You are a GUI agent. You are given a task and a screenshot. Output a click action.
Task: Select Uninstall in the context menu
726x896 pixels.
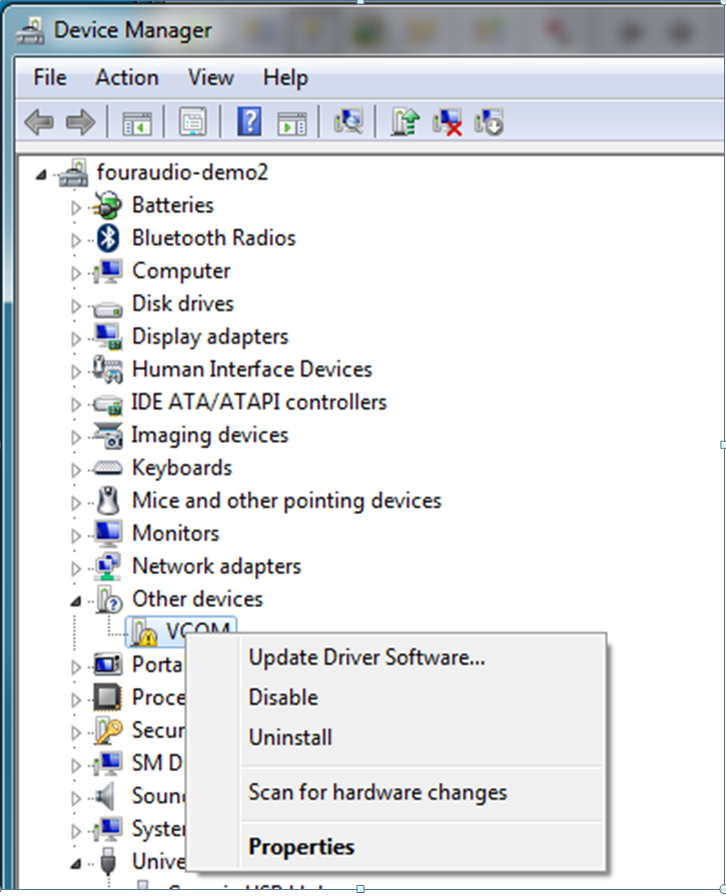[290, 737]
